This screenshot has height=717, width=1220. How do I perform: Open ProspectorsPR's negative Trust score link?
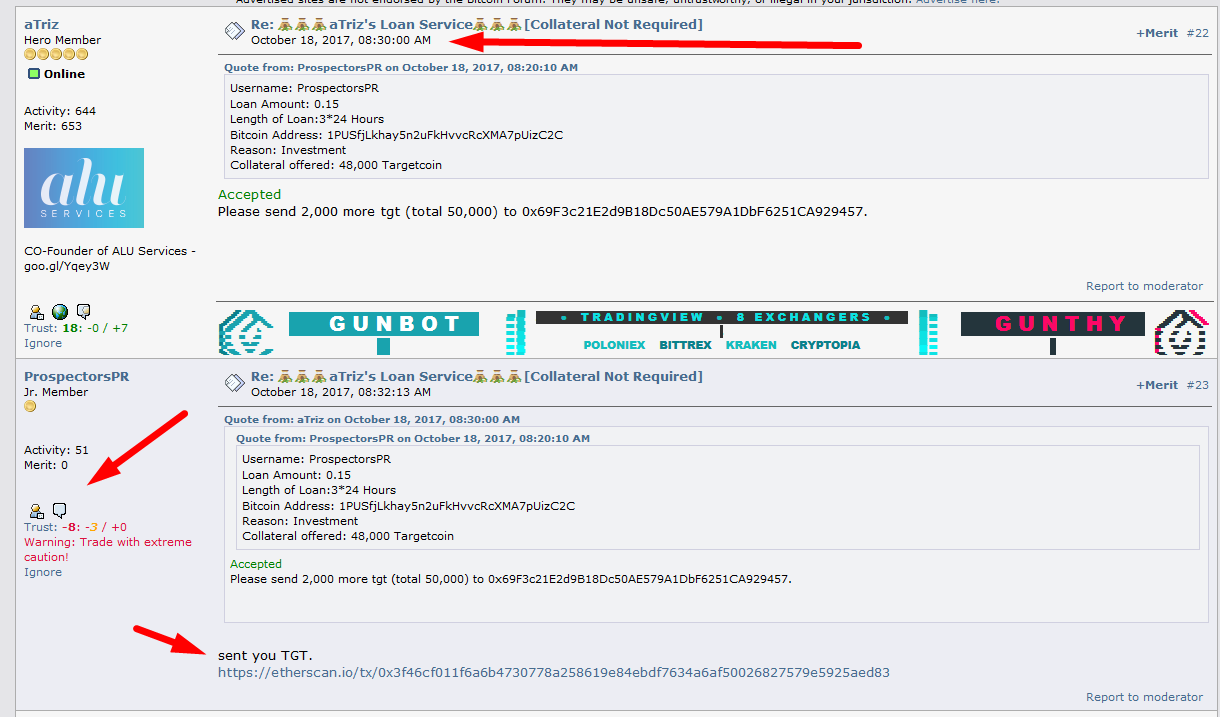coord(75,527)
